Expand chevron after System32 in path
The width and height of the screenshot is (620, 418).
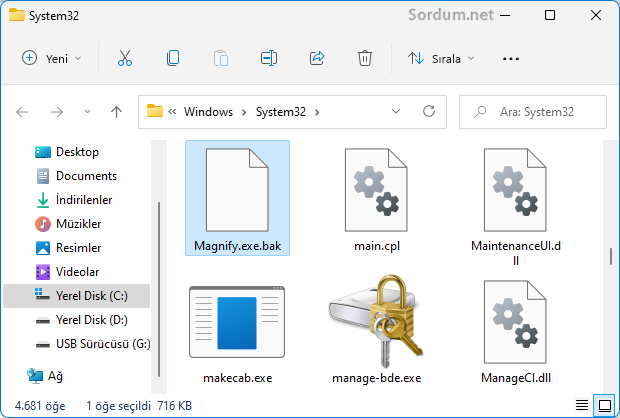tap(317, 112)
